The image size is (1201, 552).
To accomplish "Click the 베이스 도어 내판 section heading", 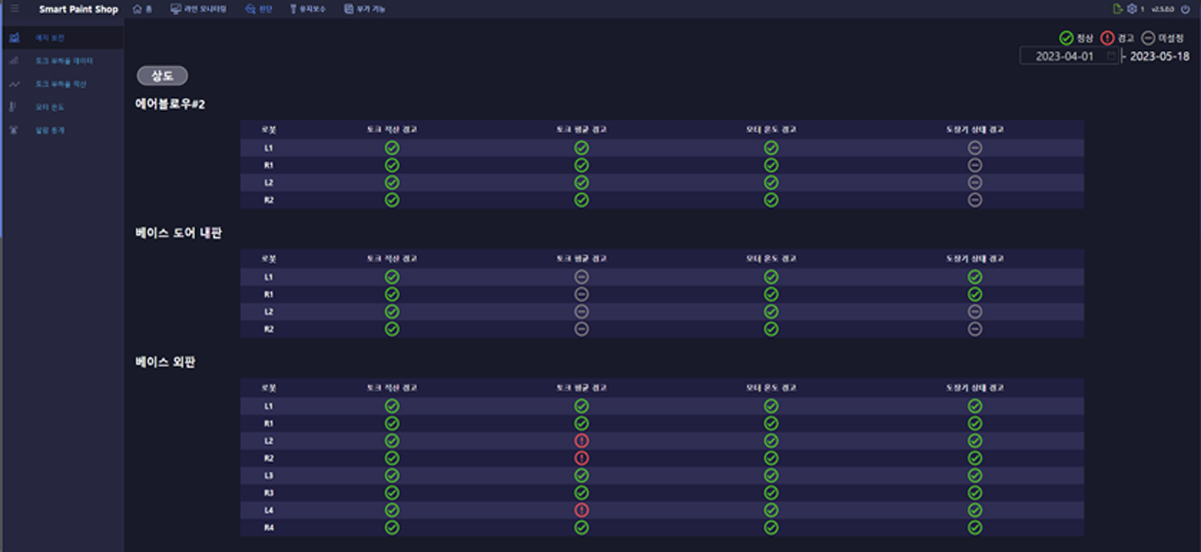I will point(178,232).
